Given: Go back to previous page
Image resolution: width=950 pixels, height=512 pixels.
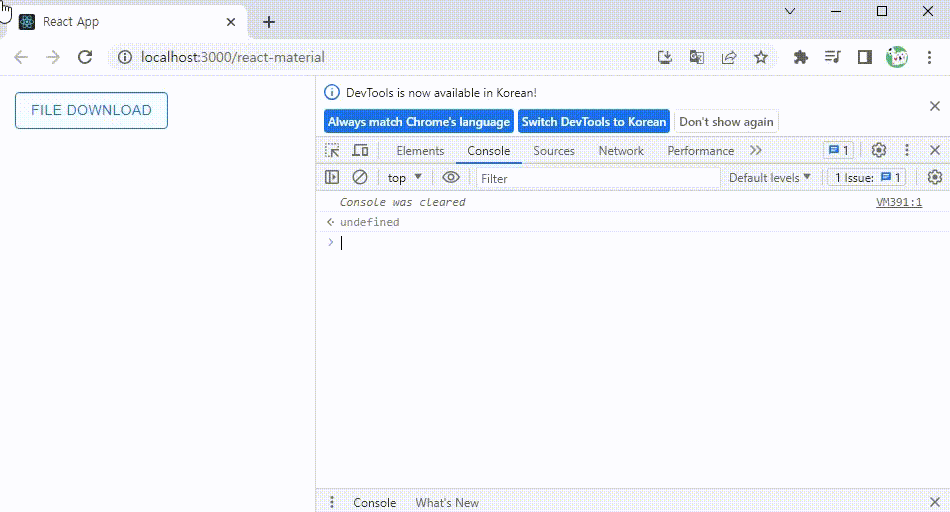Looking at the screenshot, I should coord(21,57).
